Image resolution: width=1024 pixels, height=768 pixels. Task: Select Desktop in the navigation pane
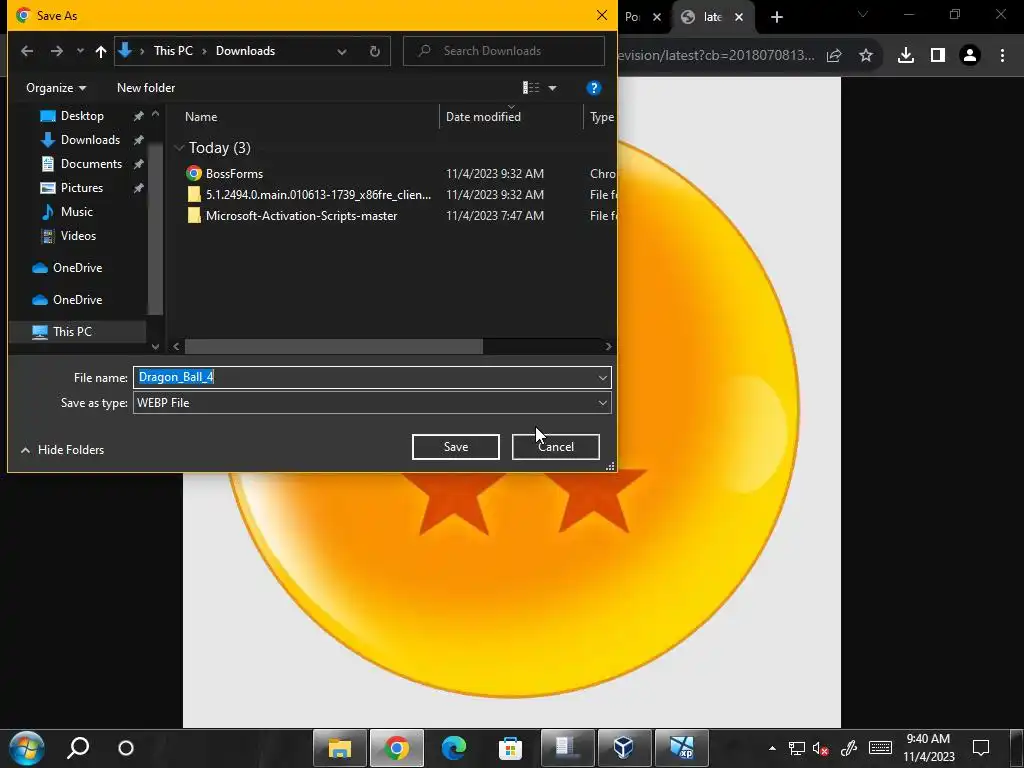tap(82, 116)
